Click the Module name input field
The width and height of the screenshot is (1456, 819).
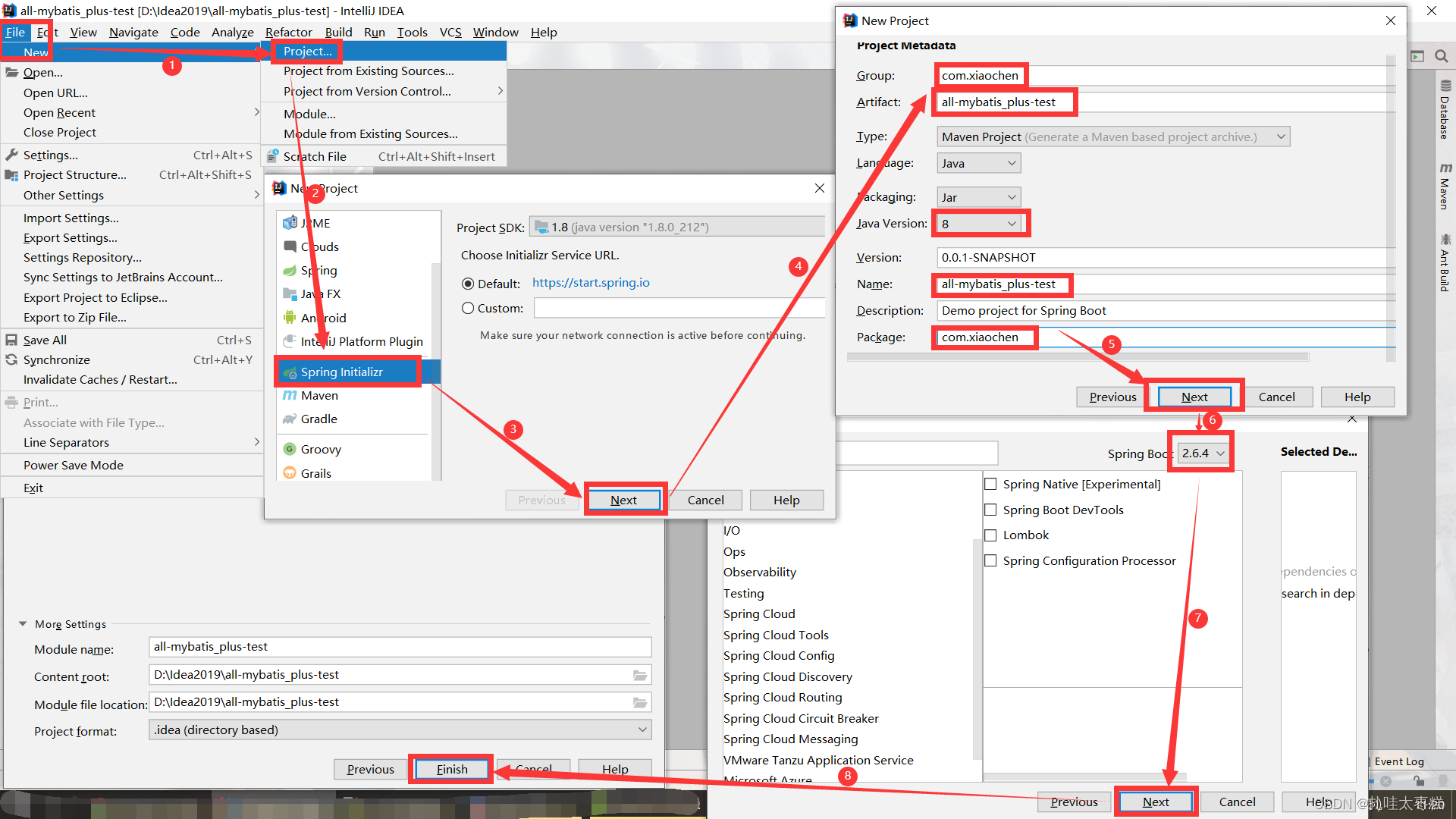(x=400, y=647)
